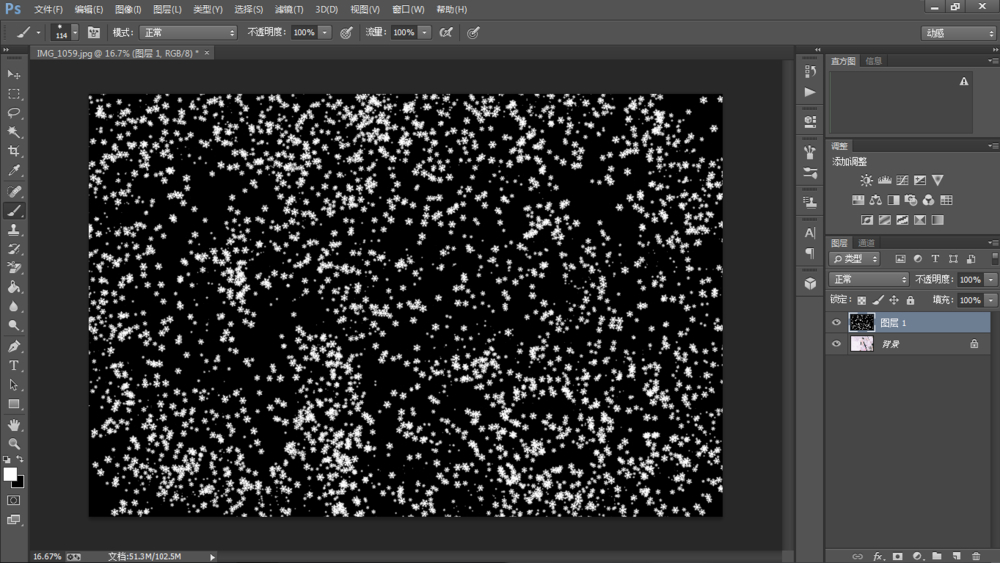Toggle lock position
Image resolution: width=1000 pixels, height=563 pixels.
(x=894, y=300)
